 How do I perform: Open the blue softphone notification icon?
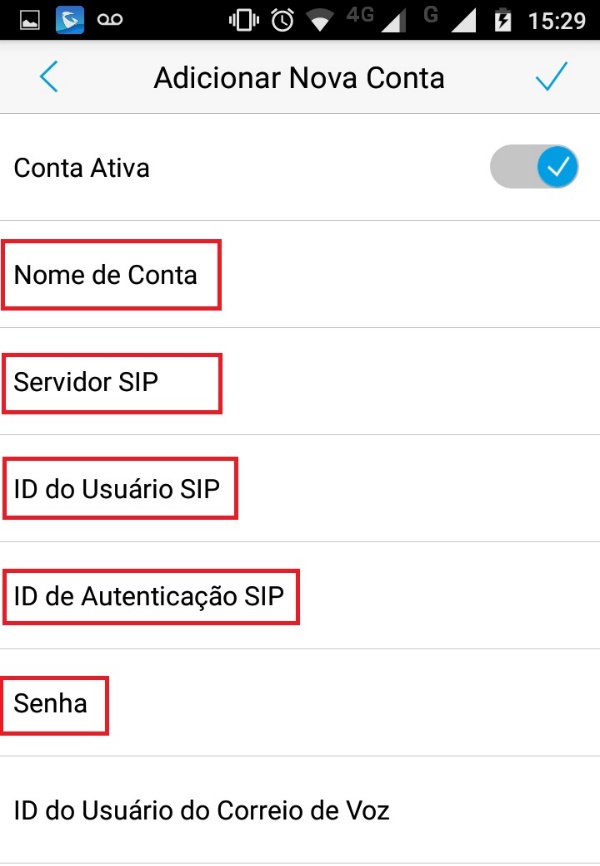(69, 20)
